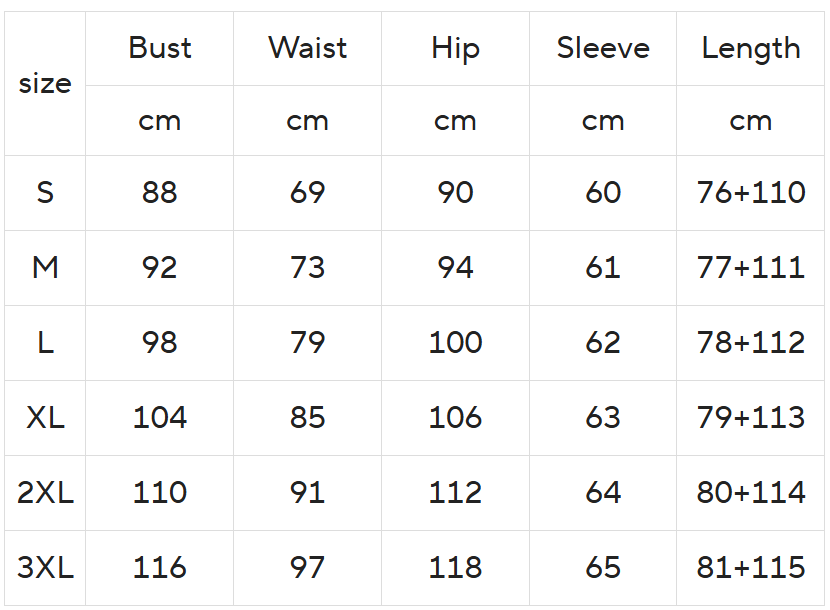This screenshot has width=830, height=610.
Task: Select the 2XL size row label
Action: 45,492
